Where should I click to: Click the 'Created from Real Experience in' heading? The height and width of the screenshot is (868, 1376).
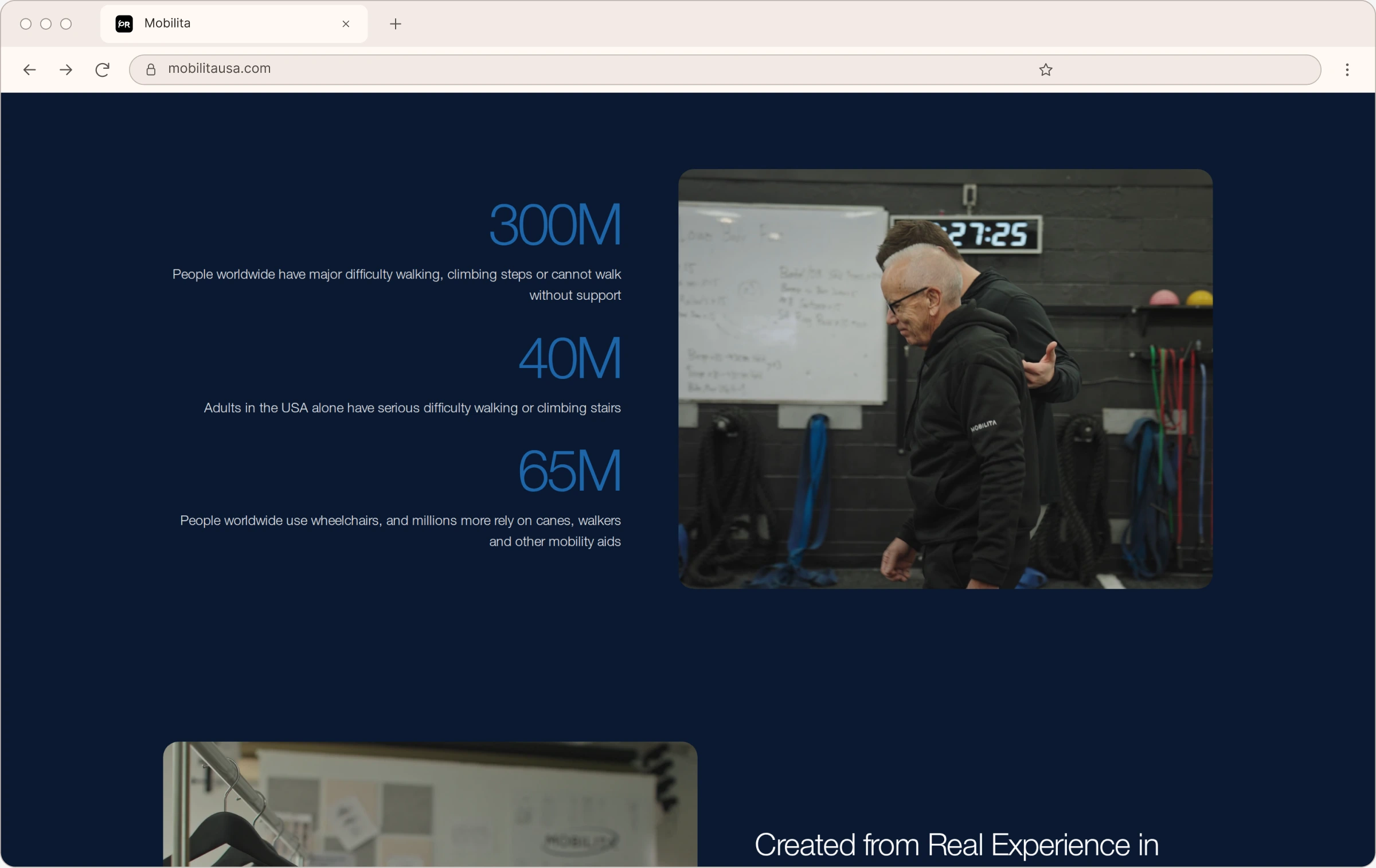point(956,844)
